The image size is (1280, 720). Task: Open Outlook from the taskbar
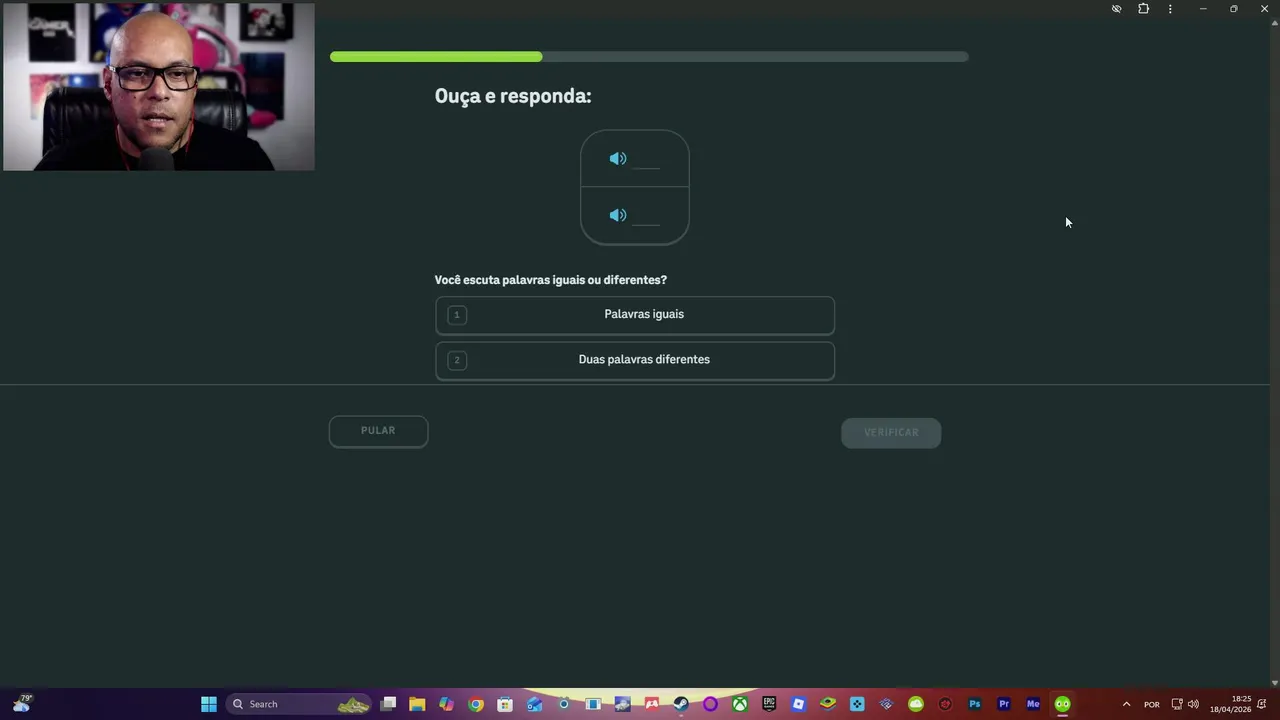534,704
